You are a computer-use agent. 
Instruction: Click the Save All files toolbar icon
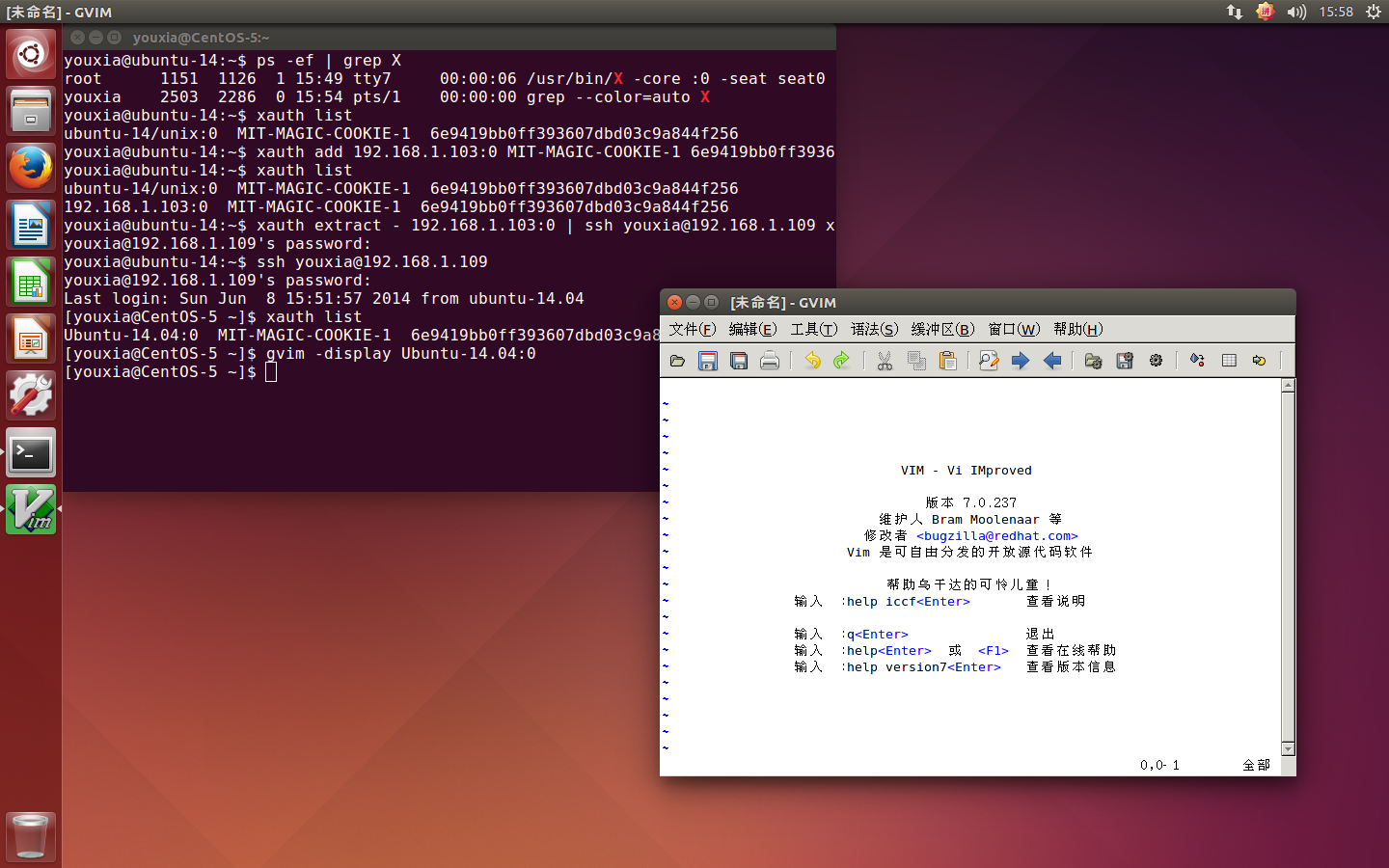(x=739, y=361)
